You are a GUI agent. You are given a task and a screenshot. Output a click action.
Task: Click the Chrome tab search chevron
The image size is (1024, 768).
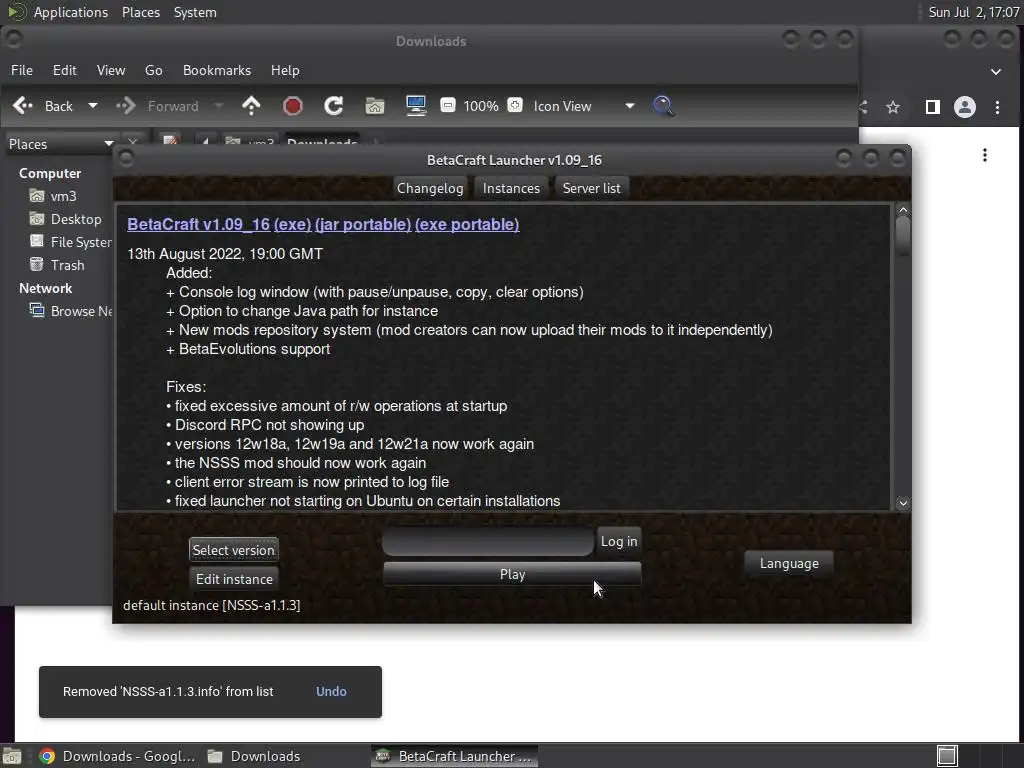coord(995,72)
